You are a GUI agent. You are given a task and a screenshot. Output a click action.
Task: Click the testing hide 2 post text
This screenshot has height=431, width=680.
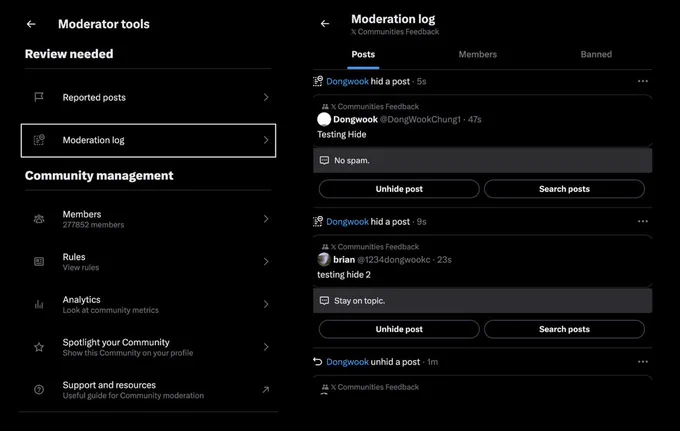pyautogui.click(x=344, y=274)
